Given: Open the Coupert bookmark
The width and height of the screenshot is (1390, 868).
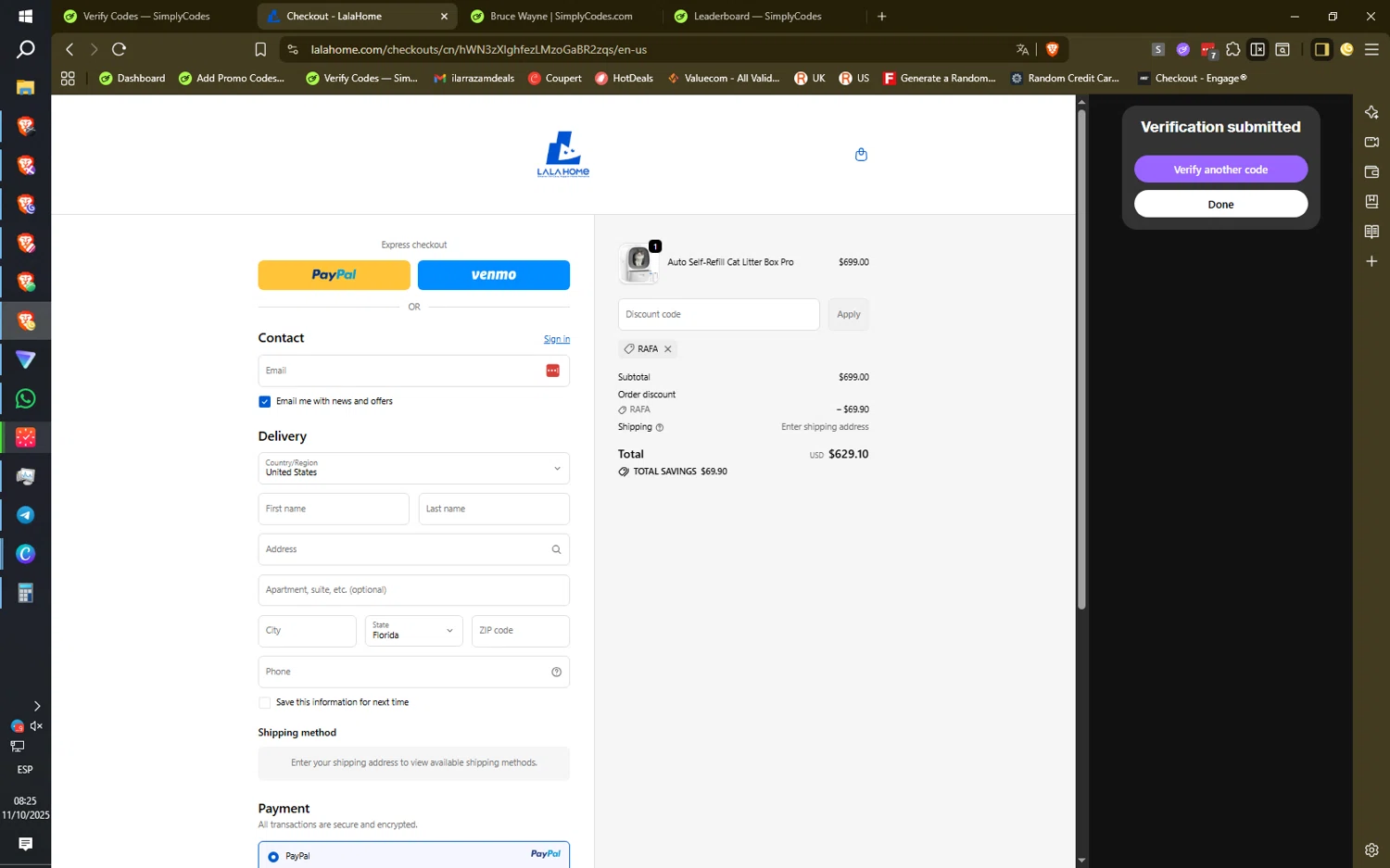Looking at the screenshot, I should click(x=555, y=78).
